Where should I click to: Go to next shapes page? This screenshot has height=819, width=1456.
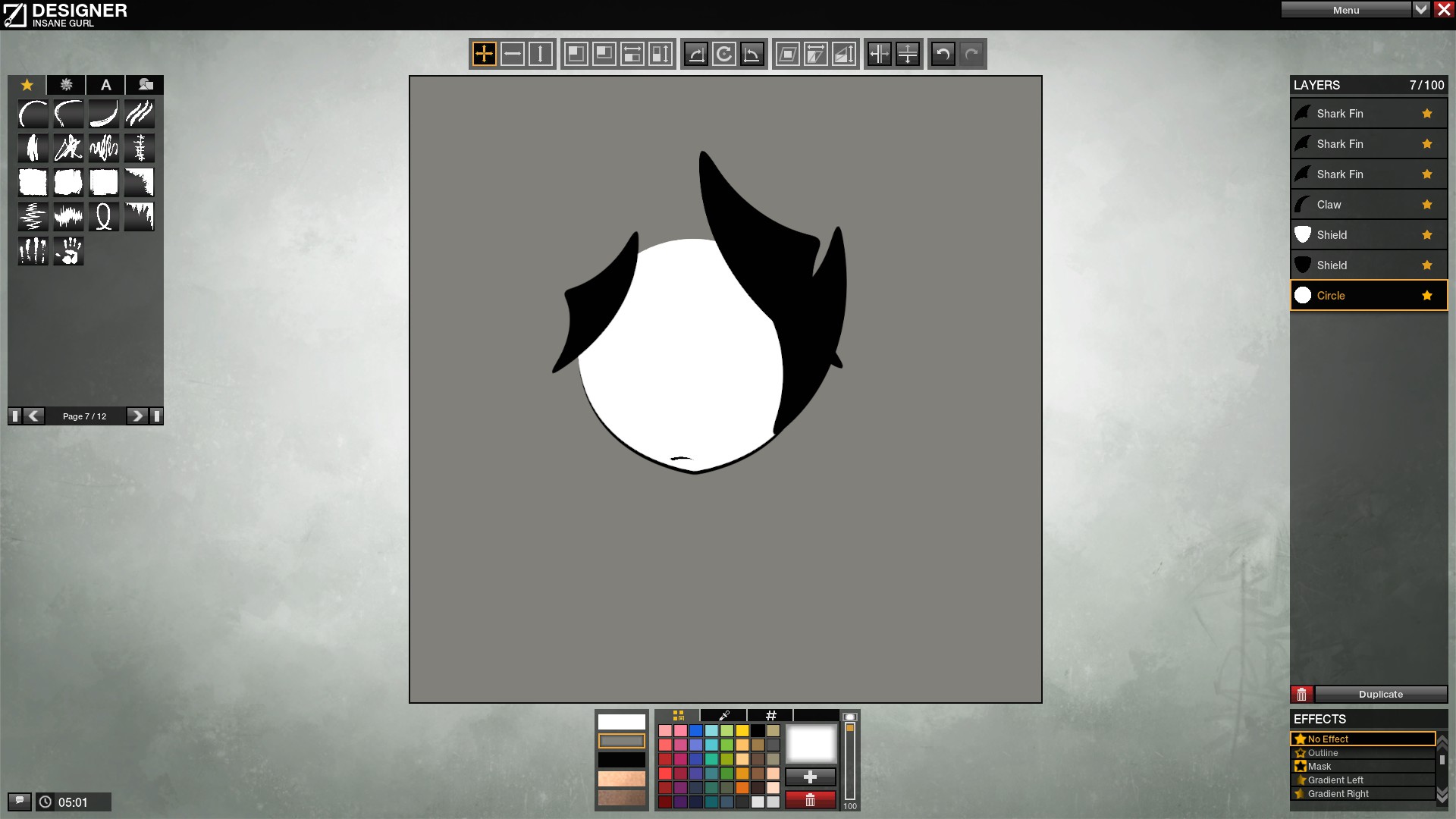click(136, 416)
